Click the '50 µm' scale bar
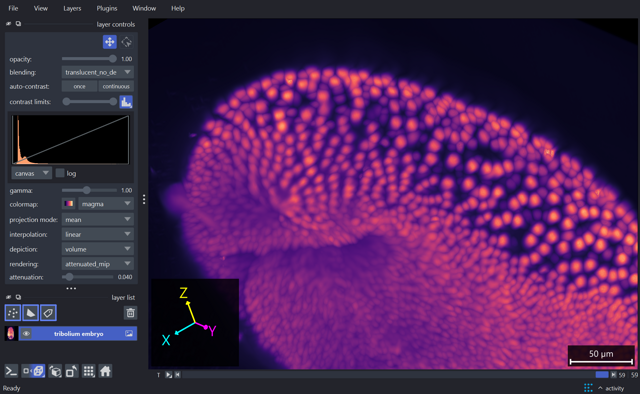The height and width of the screenshot is (394, 640). pyautogui.click(x=601, y=355)
